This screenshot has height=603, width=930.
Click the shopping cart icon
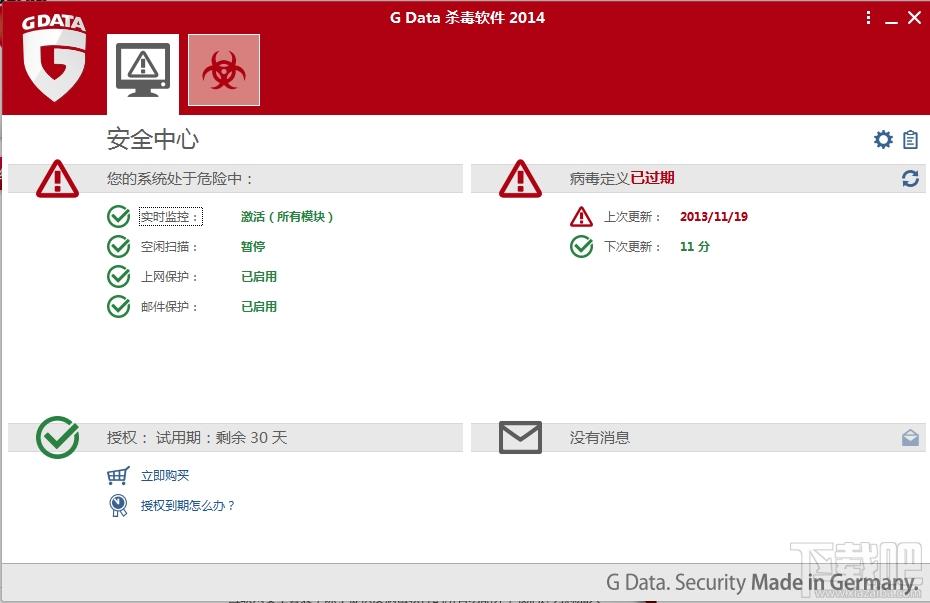click(118, 476)
